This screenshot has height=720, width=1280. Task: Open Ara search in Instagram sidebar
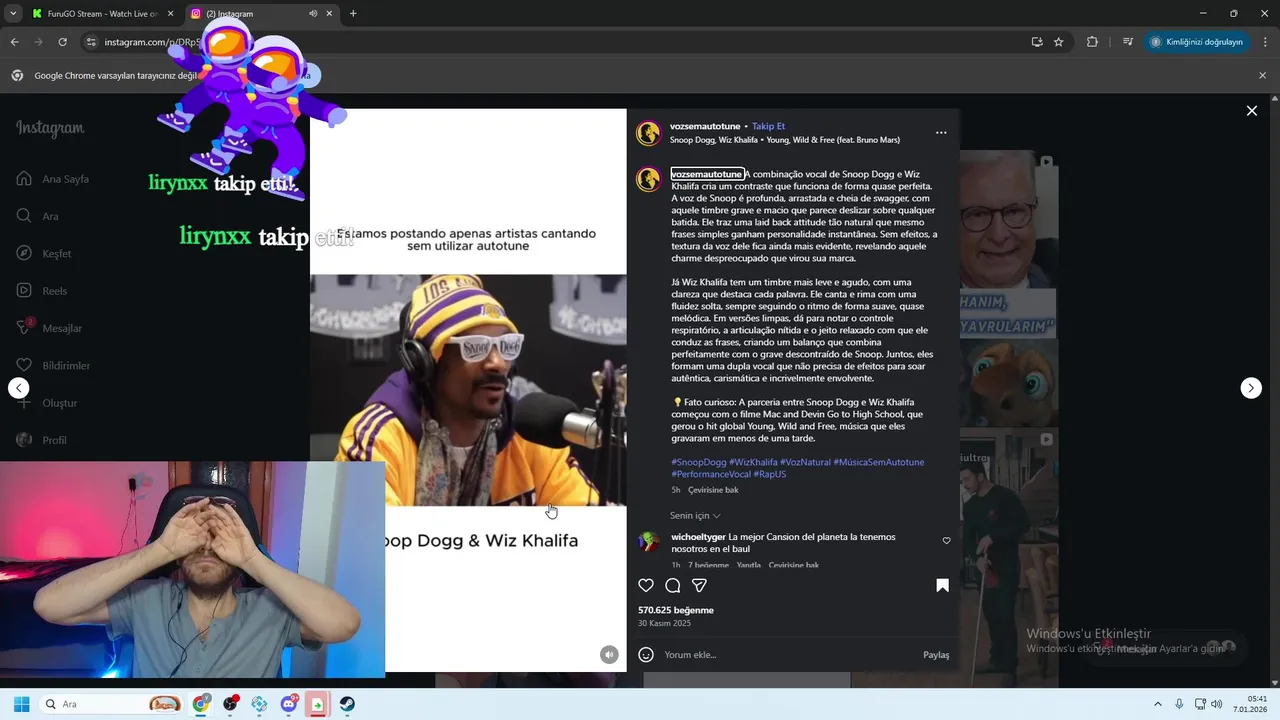(x=38, y=216)
